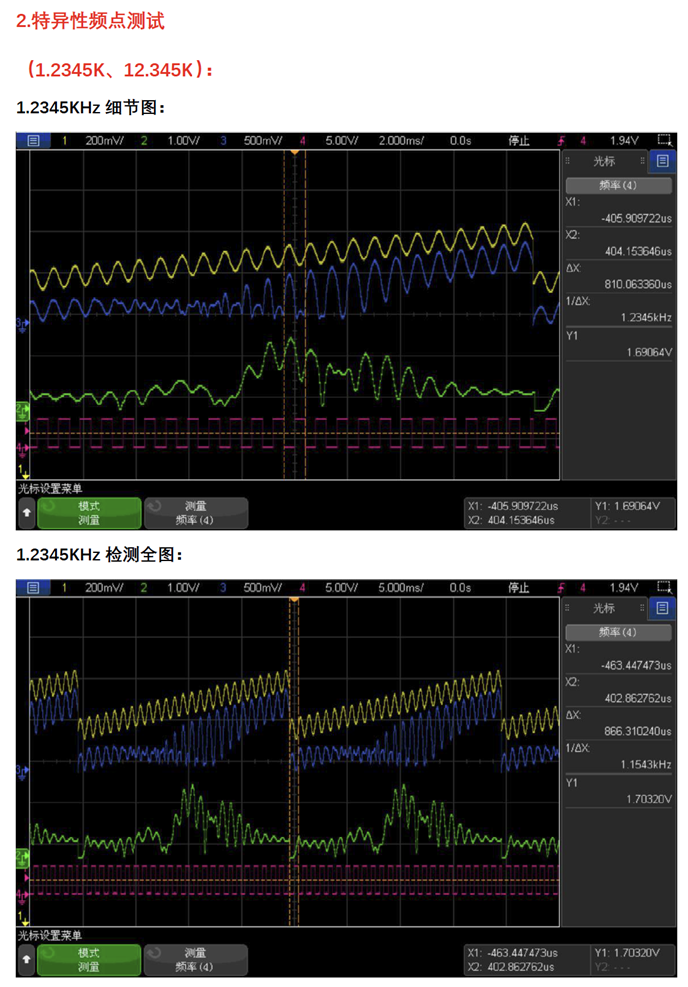Image resolution: width=688 pixels, height=987 pixels.
Task: Click the orange trigger position marker atop the detail scope grid
Action: coord(294,152)
